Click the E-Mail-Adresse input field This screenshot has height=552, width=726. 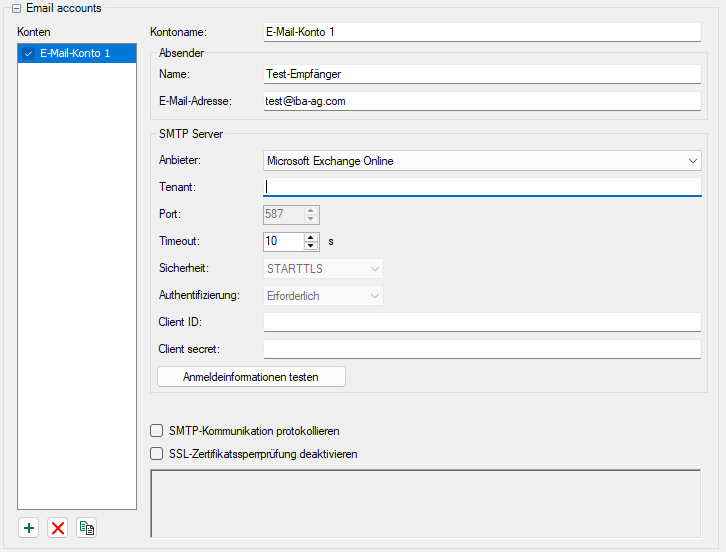(482, 101)
